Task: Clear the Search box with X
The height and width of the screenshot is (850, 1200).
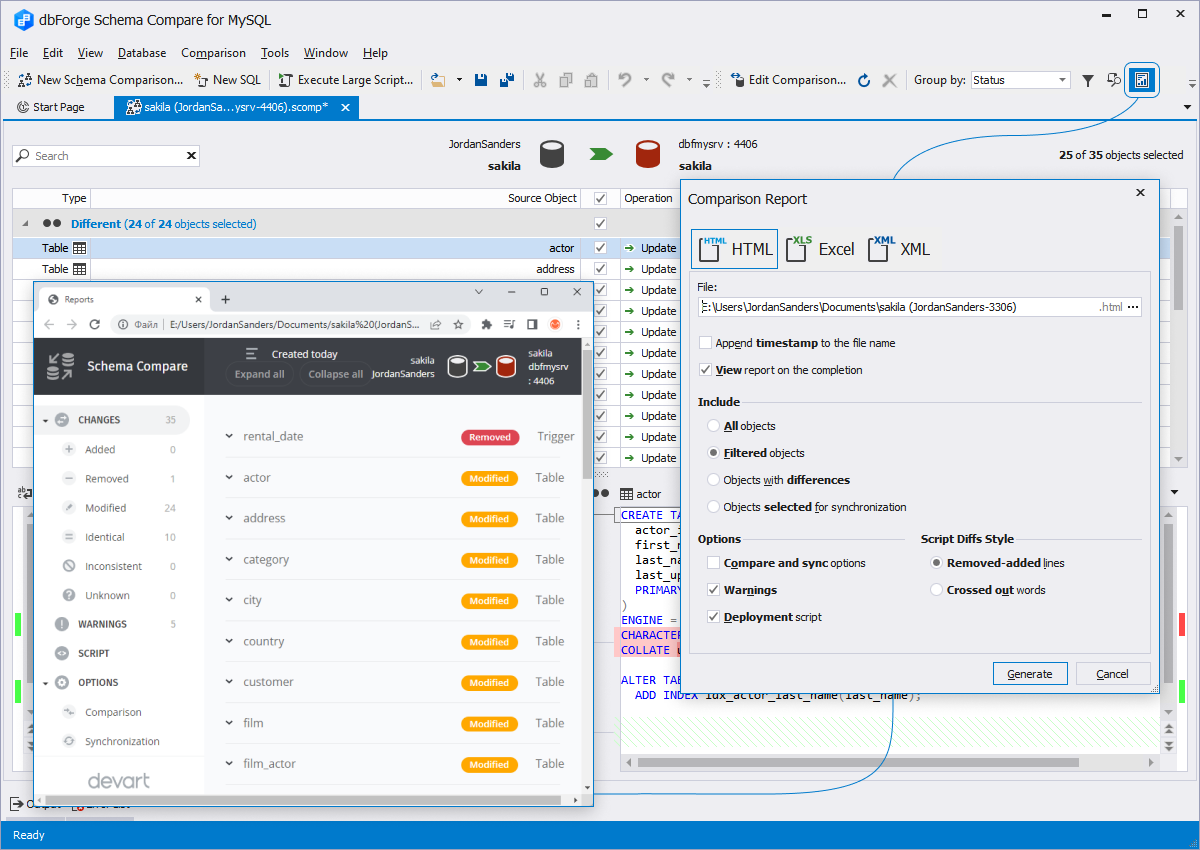Action: 191,156
